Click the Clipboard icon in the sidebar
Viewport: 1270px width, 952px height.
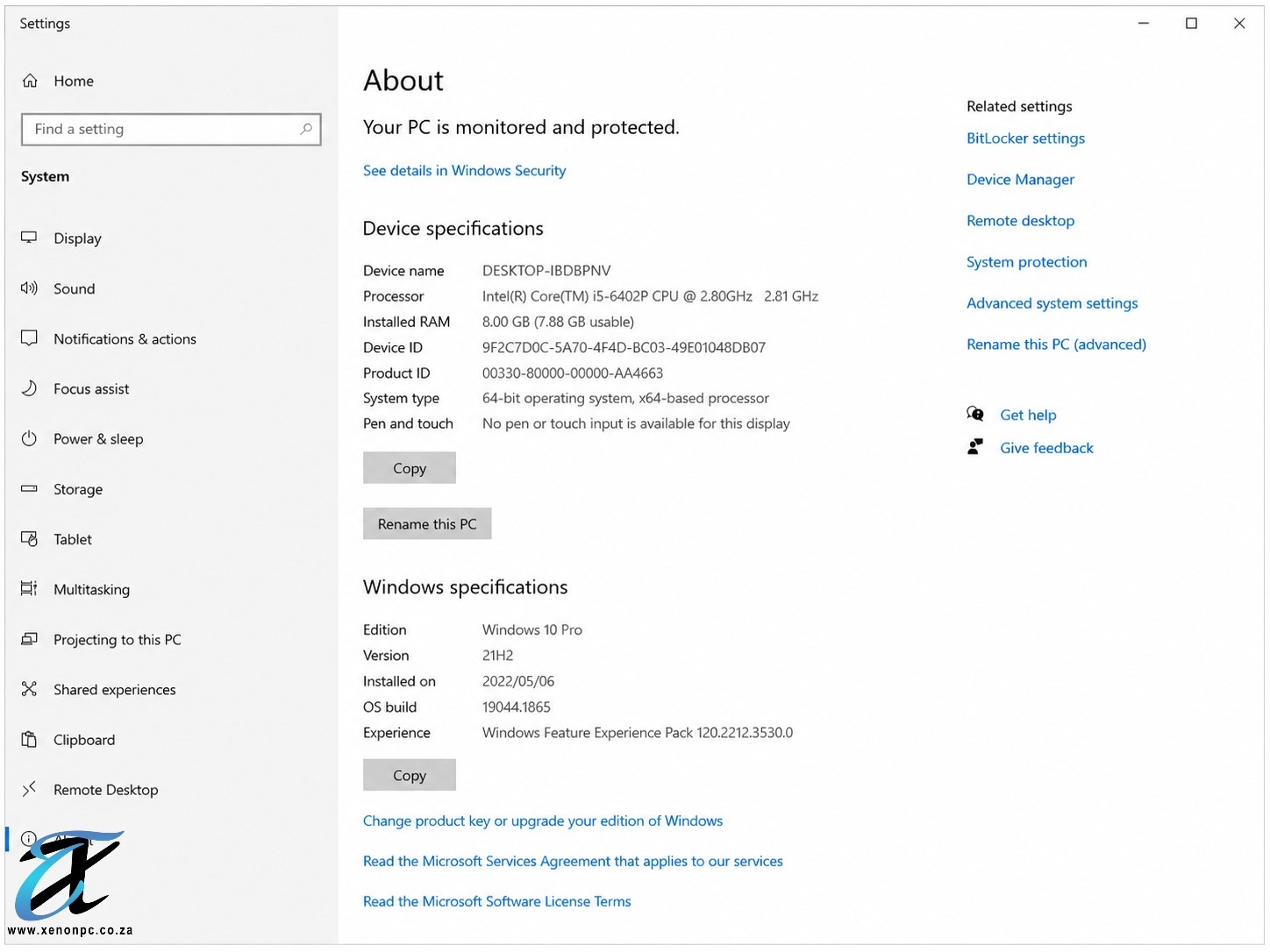(x=29, y=739)
